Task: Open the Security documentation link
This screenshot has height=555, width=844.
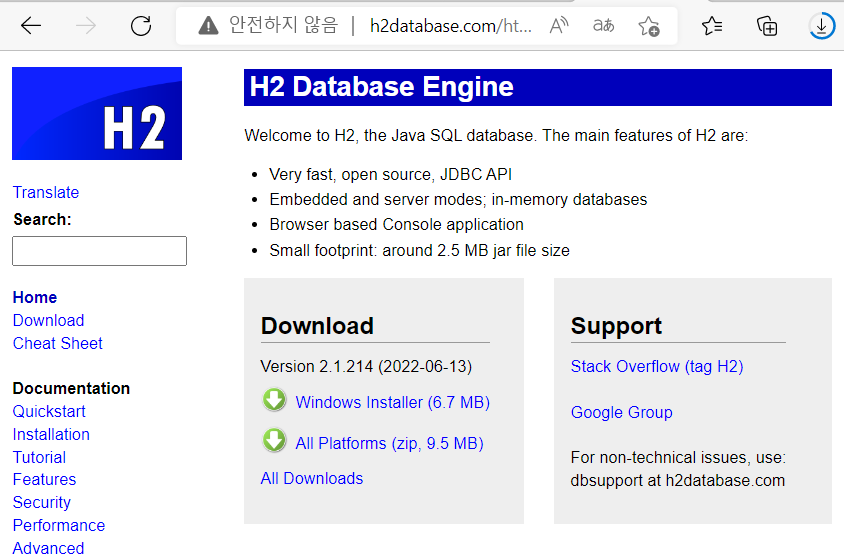Action: coord(41,502)
